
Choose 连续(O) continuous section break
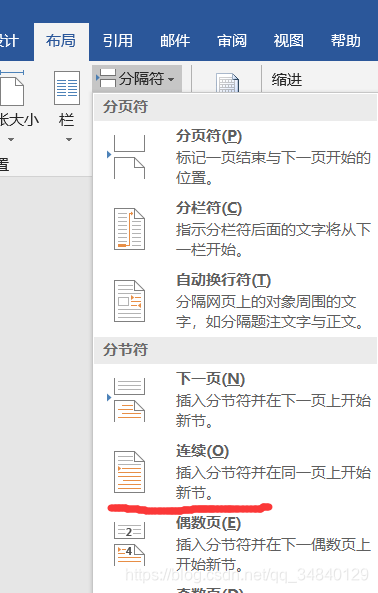[235, 472]
